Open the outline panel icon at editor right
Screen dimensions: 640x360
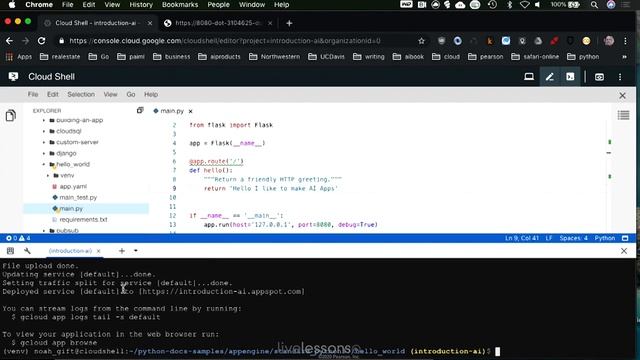(x=623, y=115)
